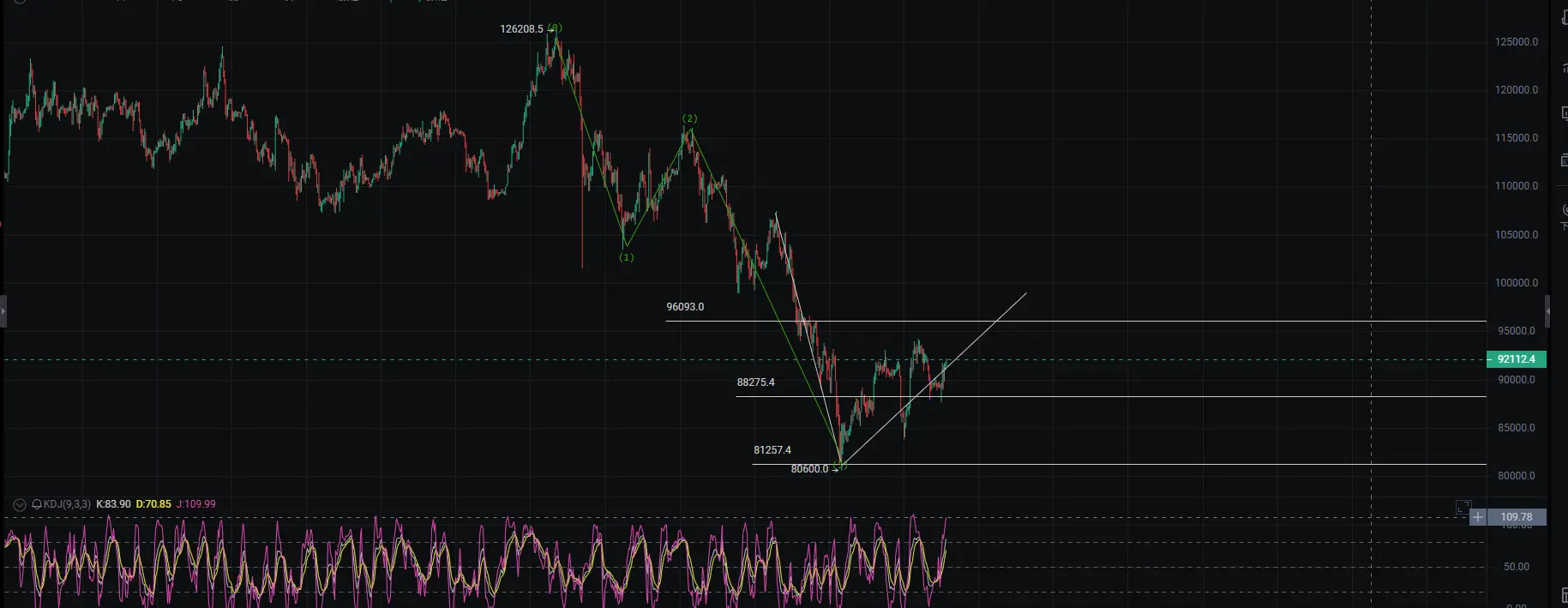1568x608 pixels.
Task: Maximize the KDJ pane with expand icon
Action: point(1463,508)
